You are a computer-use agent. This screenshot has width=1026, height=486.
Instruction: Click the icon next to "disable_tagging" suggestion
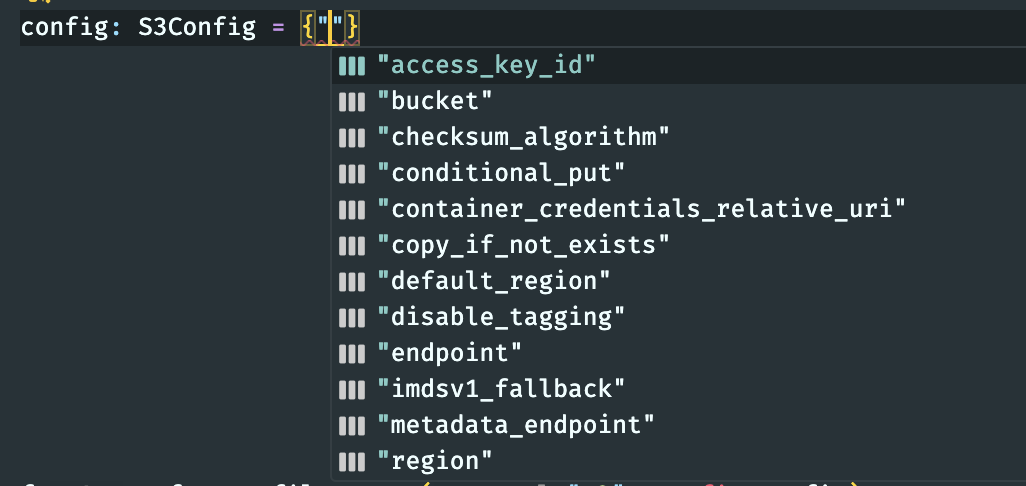(350, 316)
